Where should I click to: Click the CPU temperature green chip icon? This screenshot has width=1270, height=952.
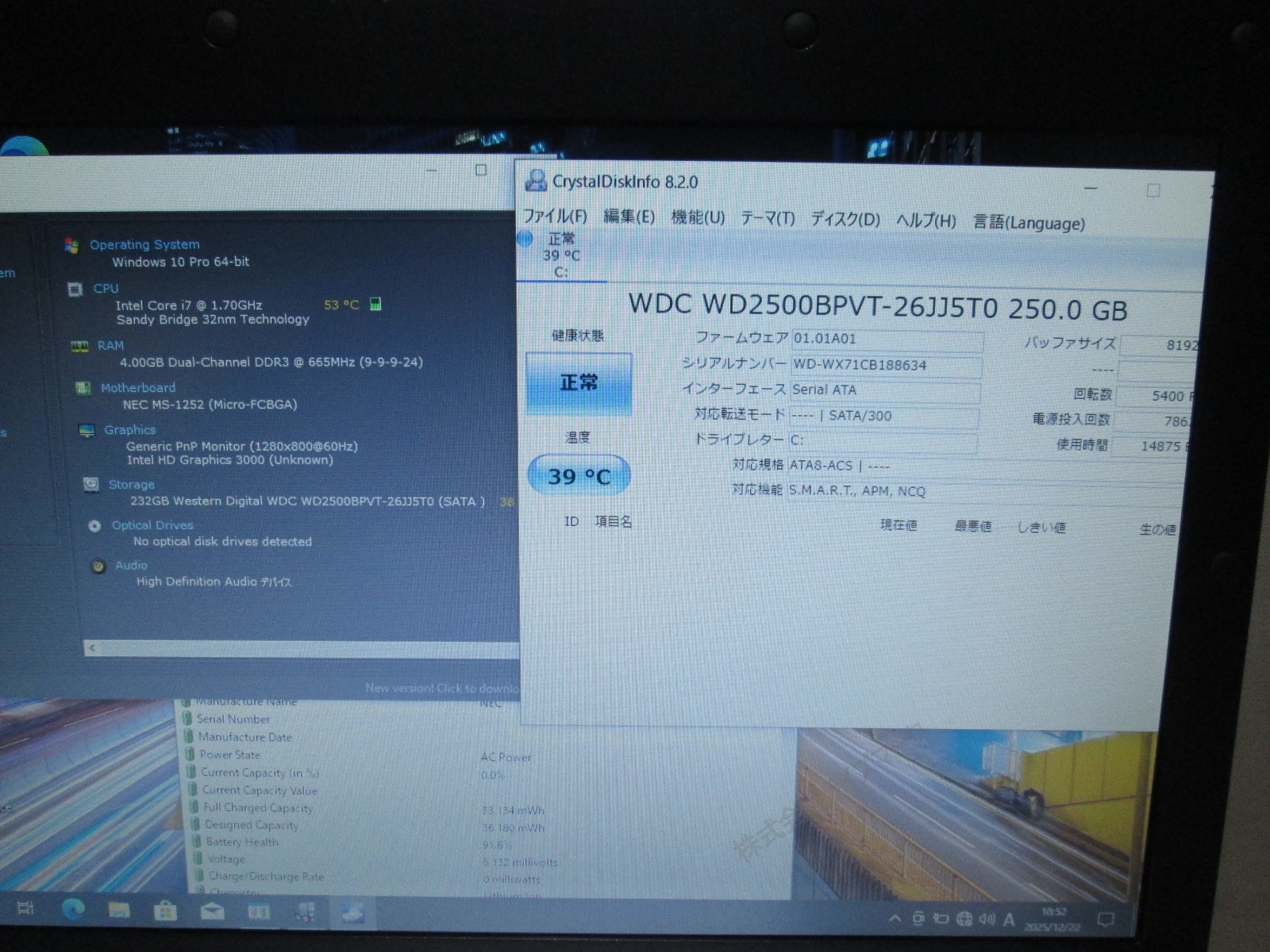[x=376, y=304]
